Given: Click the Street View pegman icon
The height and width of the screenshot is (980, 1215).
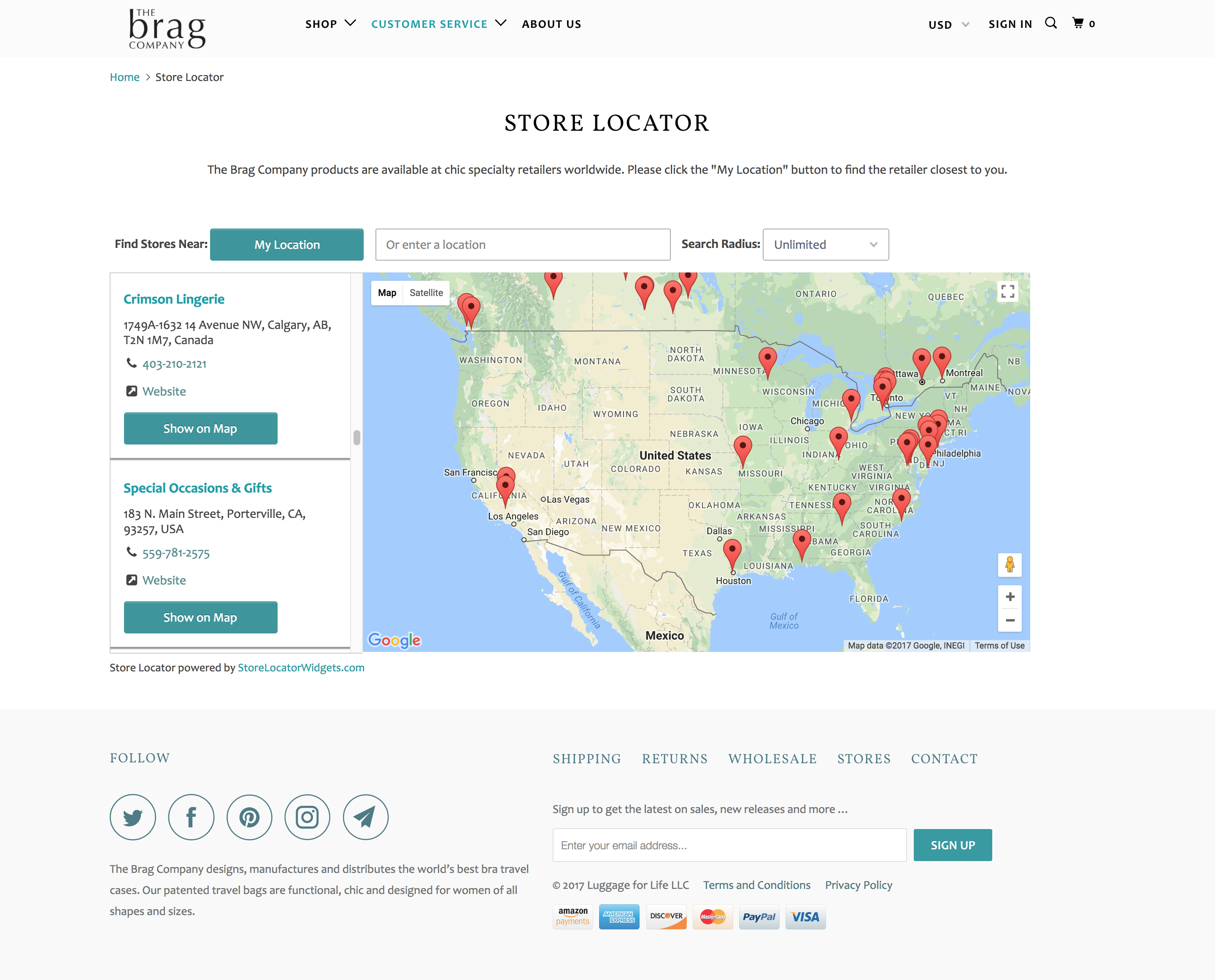Looking at the screenshot, I should pyautogui.click(x=1010, y=565).
